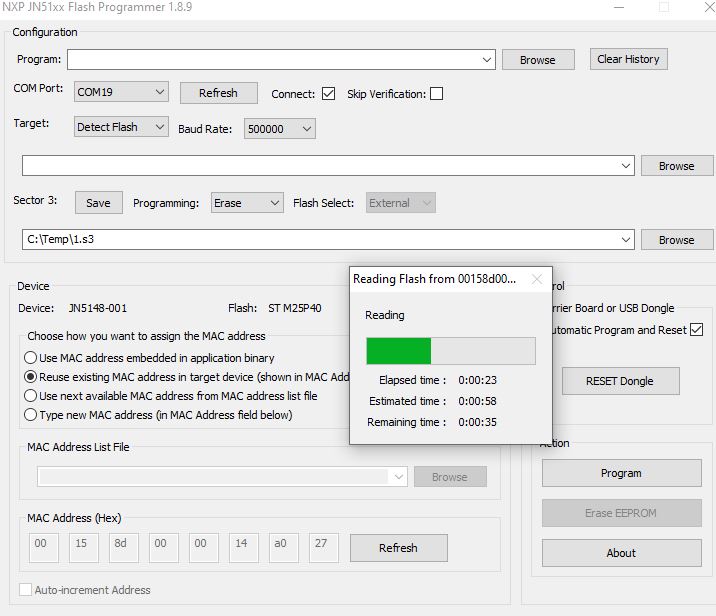This screenshot has height=616, width=716.
Task: Expand the C:\Temp\1.s3 path dropdown
Action: pyautogui.click(x=626, y=240)
